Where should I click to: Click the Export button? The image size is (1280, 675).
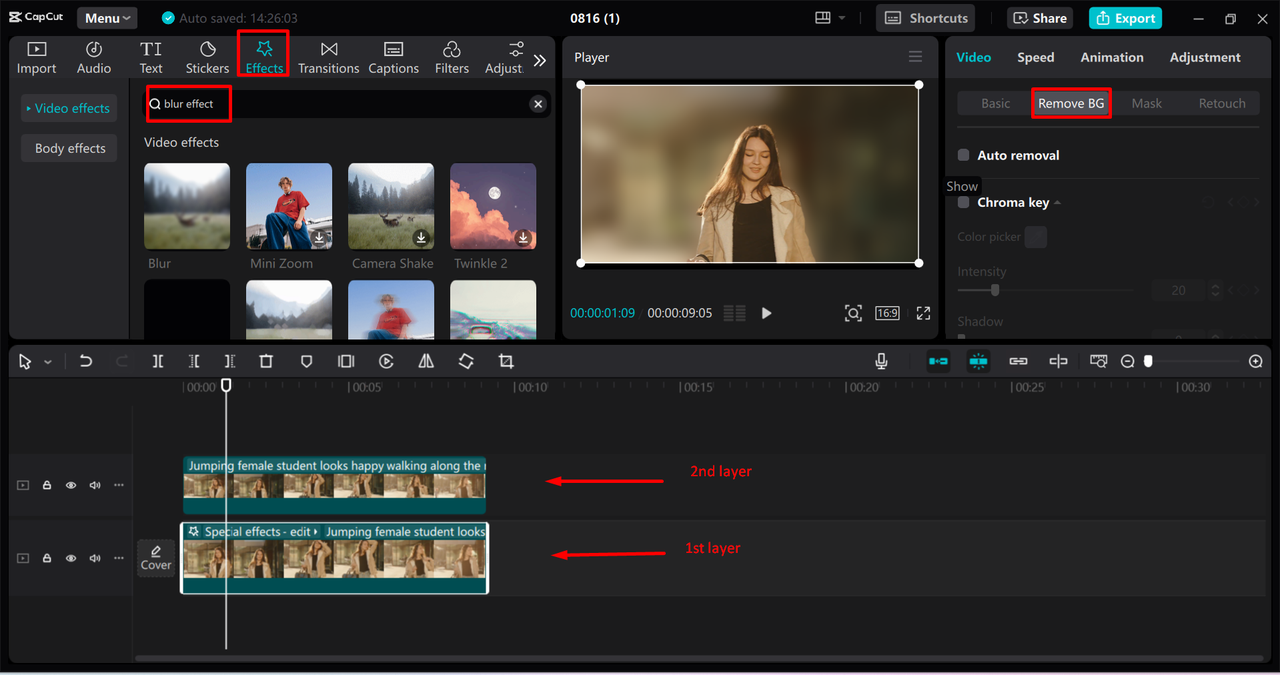point(1125,18)
